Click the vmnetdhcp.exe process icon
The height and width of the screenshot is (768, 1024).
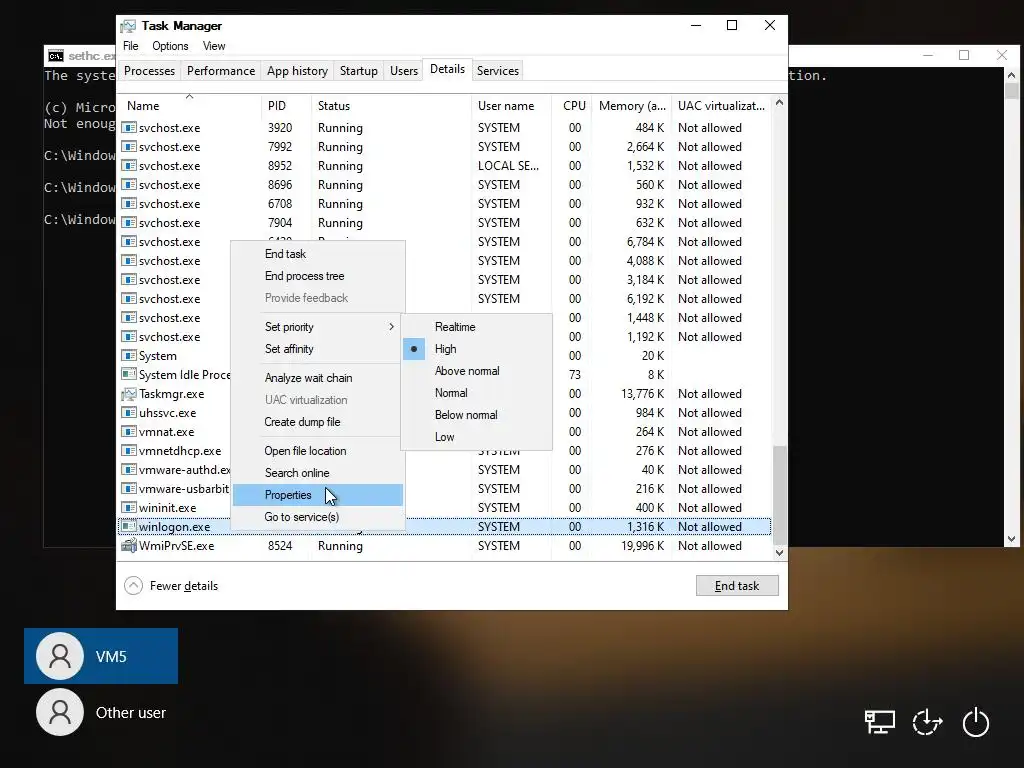point(129,451)
